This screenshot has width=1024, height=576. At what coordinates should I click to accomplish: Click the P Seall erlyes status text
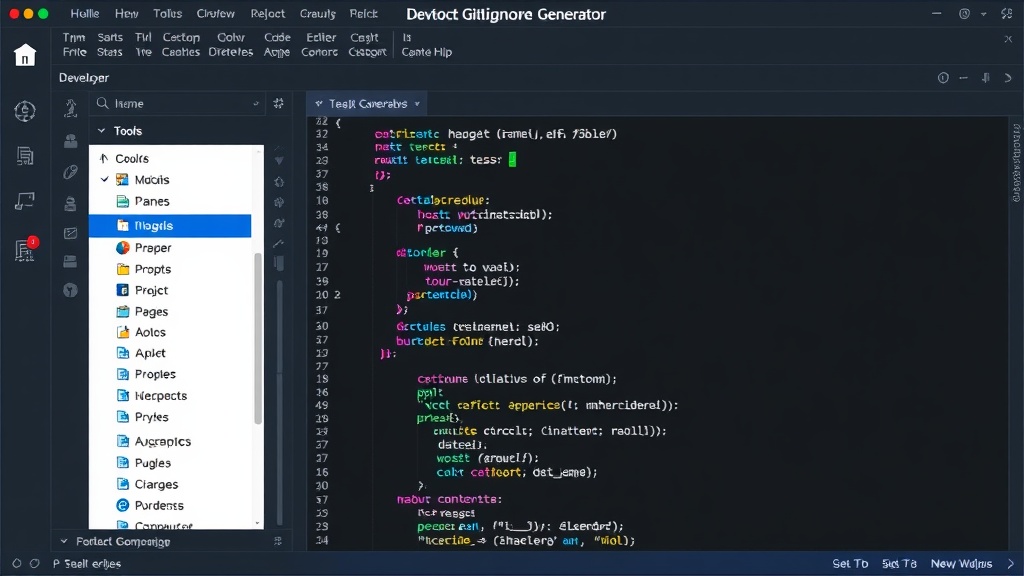click(x=87, y=563)
